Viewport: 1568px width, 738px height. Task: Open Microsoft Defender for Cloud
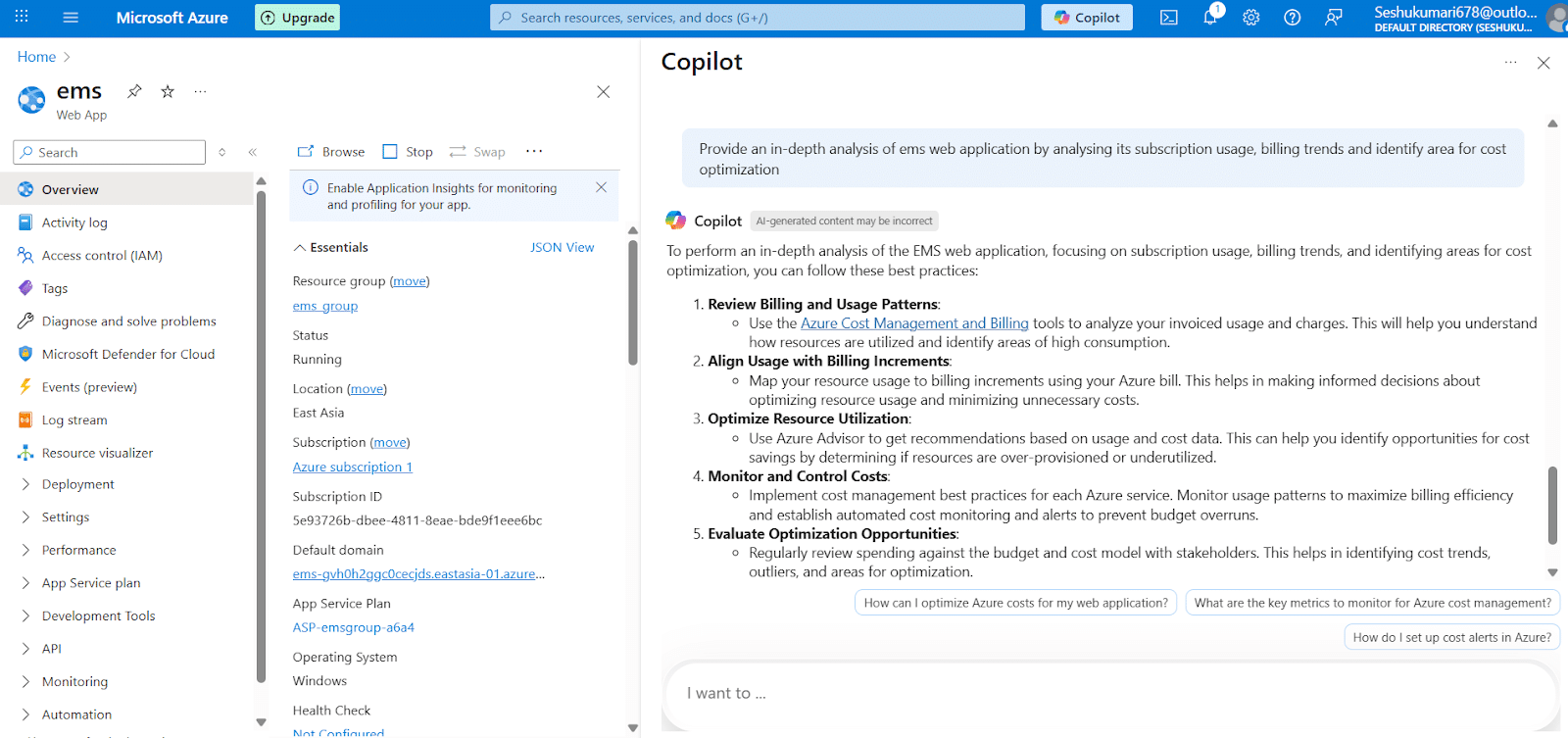127,354
